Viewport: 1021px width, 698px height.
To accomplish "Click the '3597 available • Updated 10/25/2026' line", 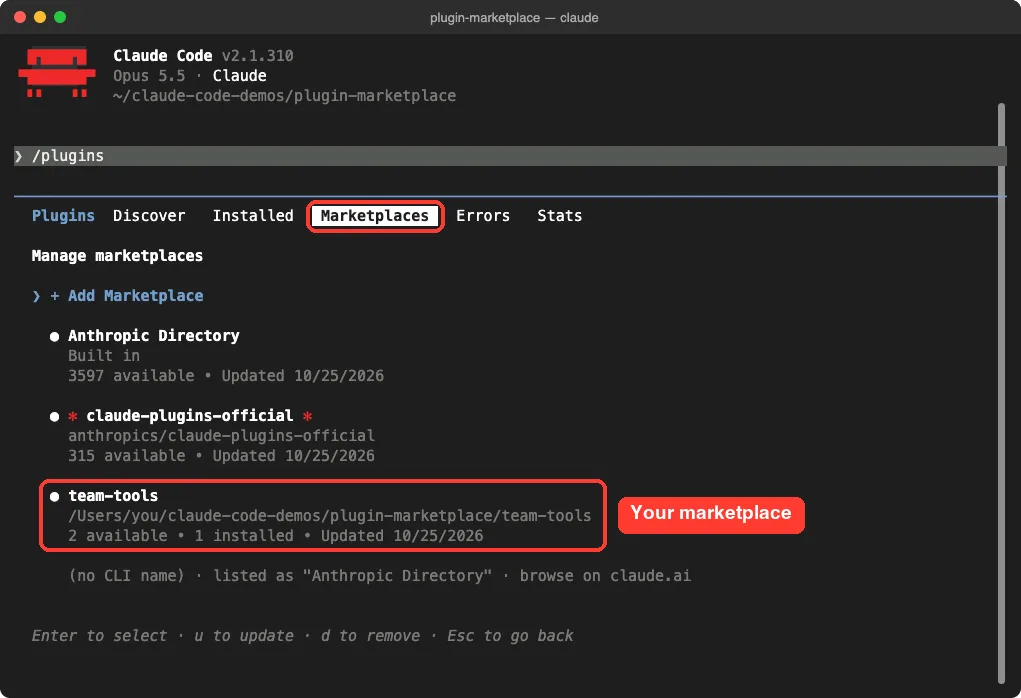I will click(226, 376).
